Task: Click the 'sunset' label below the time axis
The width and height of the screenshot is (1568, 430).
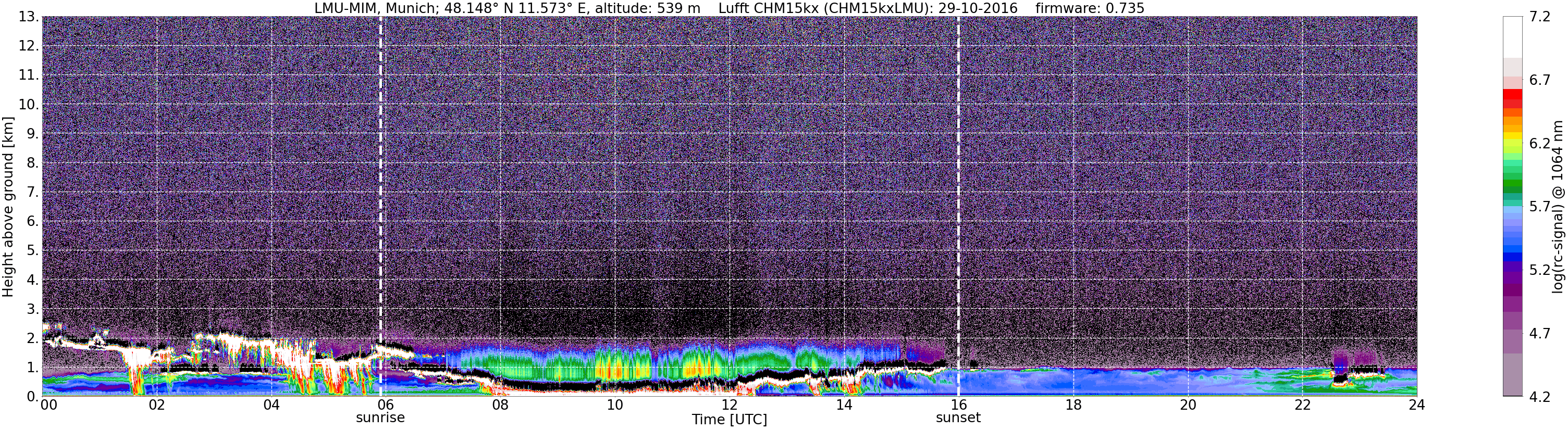Action: [x=958, y=418]
